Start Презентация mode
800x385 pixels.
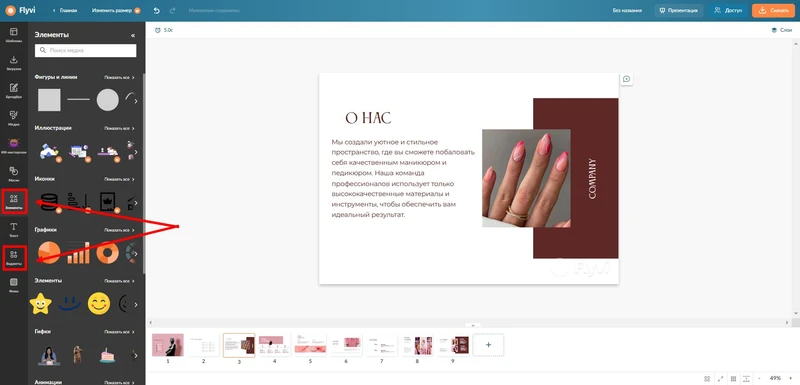(679, 10)
